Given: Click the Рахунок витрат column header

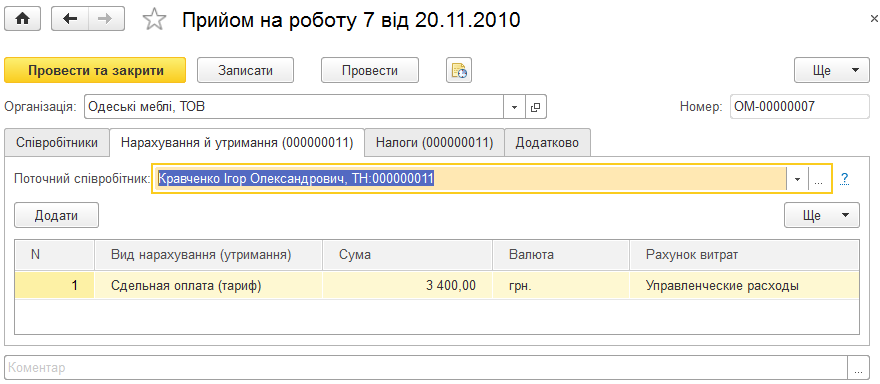Looking at the screenshot, I should click(x=744, y=255).
